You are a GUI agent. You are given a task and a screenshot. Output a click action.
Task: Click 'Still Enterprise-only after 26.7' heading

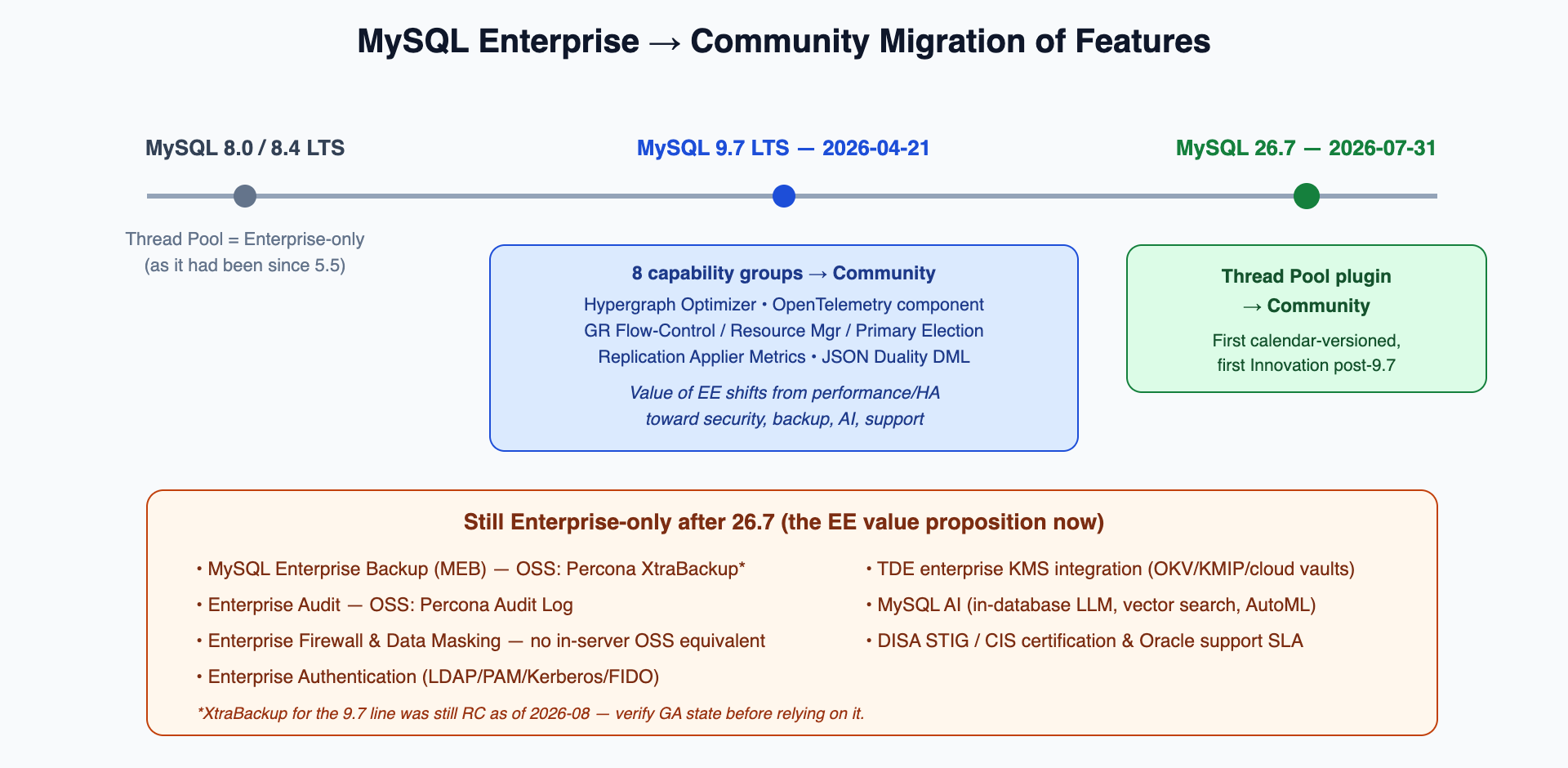[x=784, y=522]
